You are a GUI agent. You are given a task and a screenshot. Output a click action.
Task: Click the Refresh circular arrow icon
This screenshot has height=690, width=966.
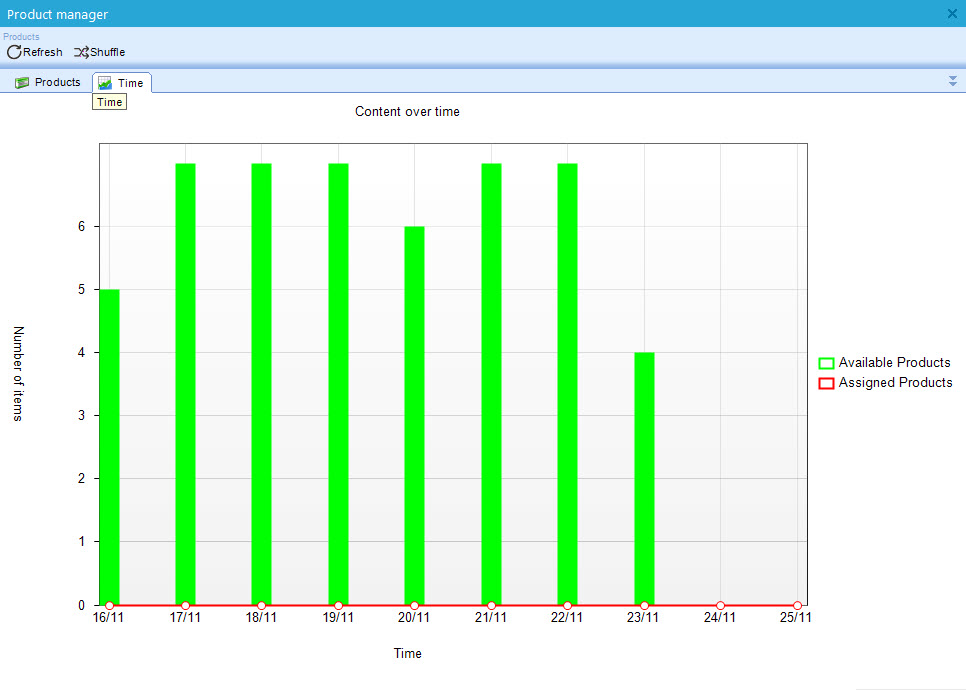point(14,52)
